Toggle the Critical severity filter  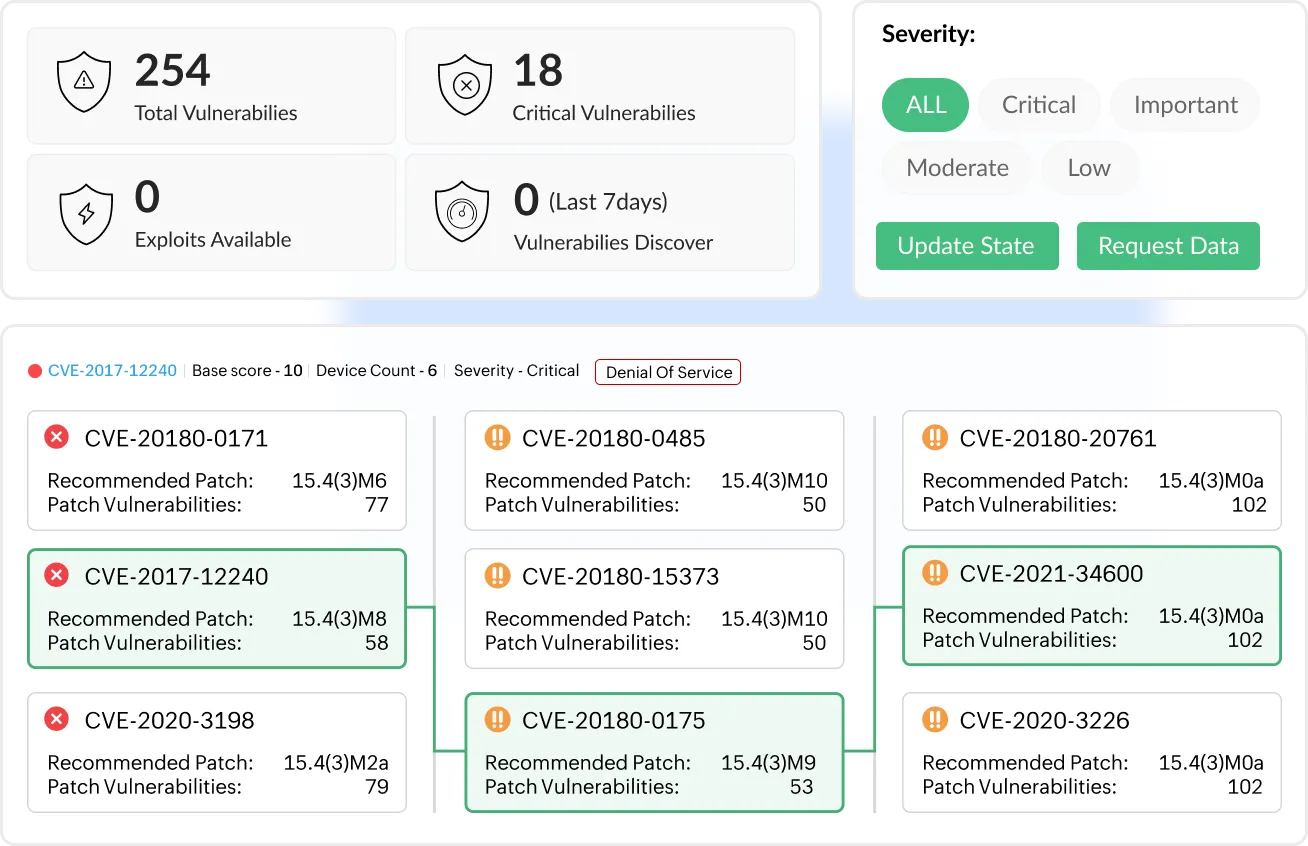1039,104
